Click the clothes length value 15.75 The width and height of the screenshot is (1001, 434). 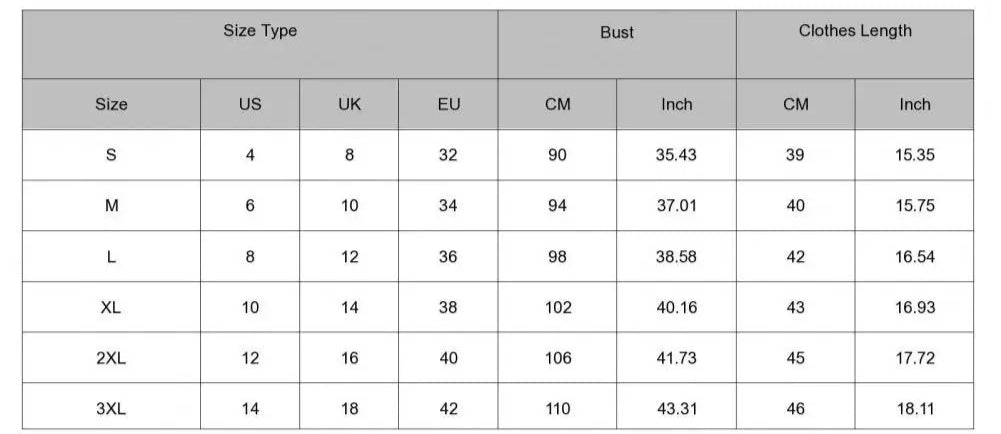pos(915,206)
